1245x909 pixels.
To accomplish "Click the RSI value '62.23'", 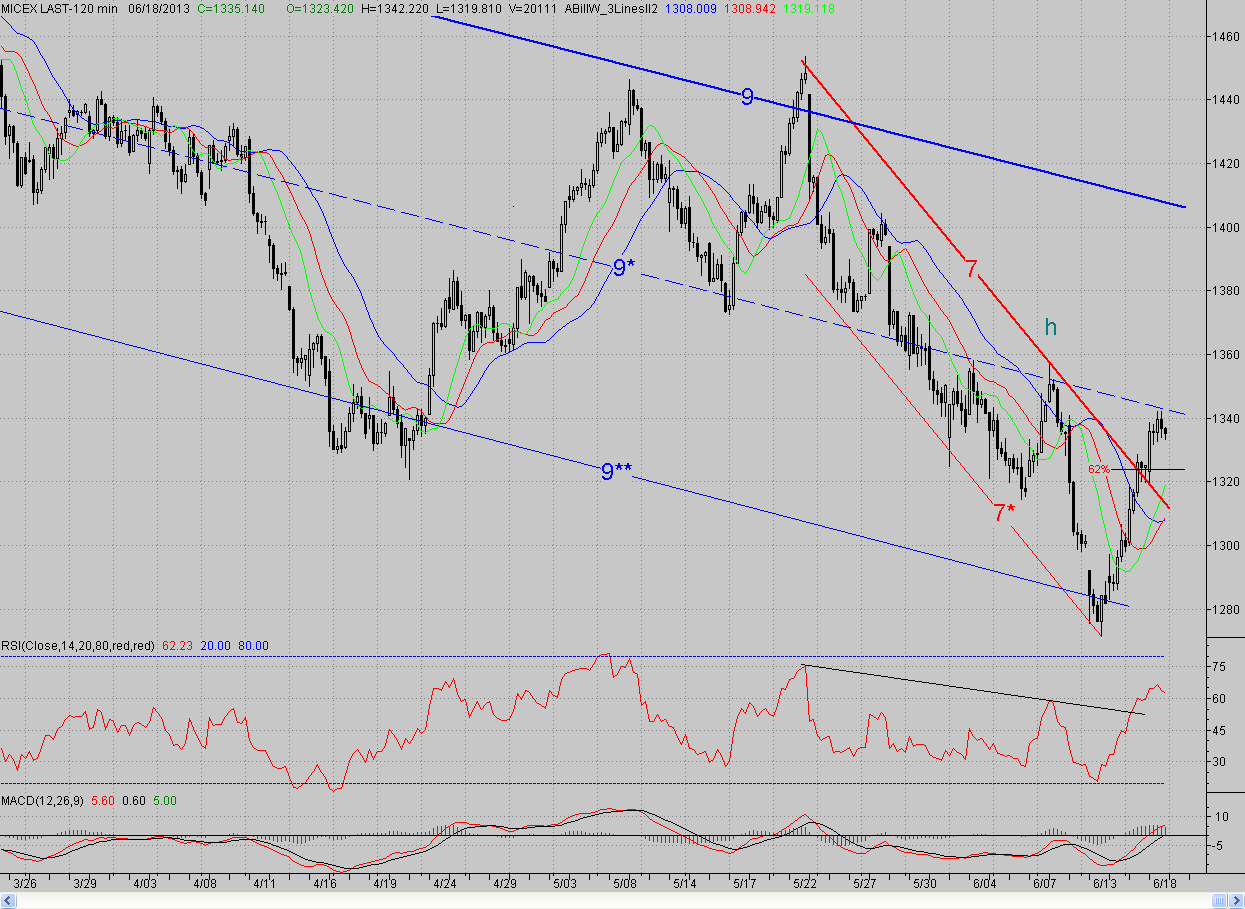I will tap(176, 646).
